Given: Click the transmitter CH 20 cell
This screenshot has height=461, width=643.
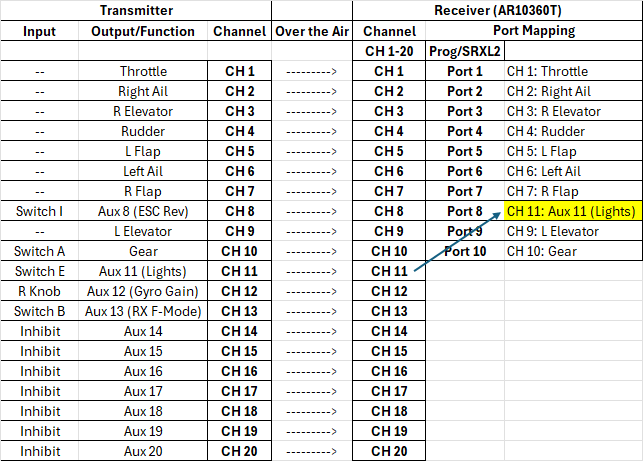Looking at the screenshot, I should pos(239,451).
